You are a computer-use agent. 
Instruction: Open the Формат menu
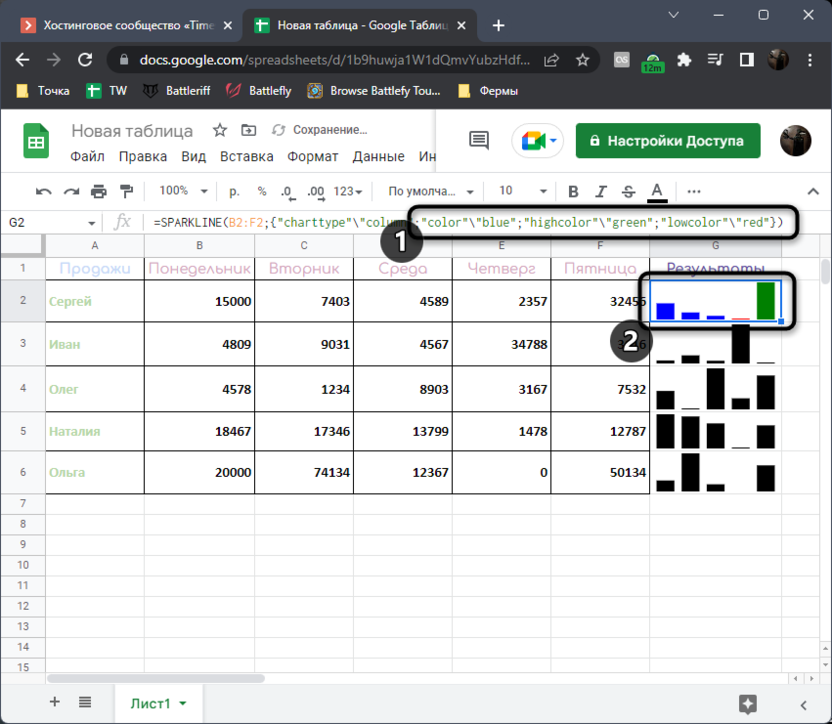coord(312,156)
